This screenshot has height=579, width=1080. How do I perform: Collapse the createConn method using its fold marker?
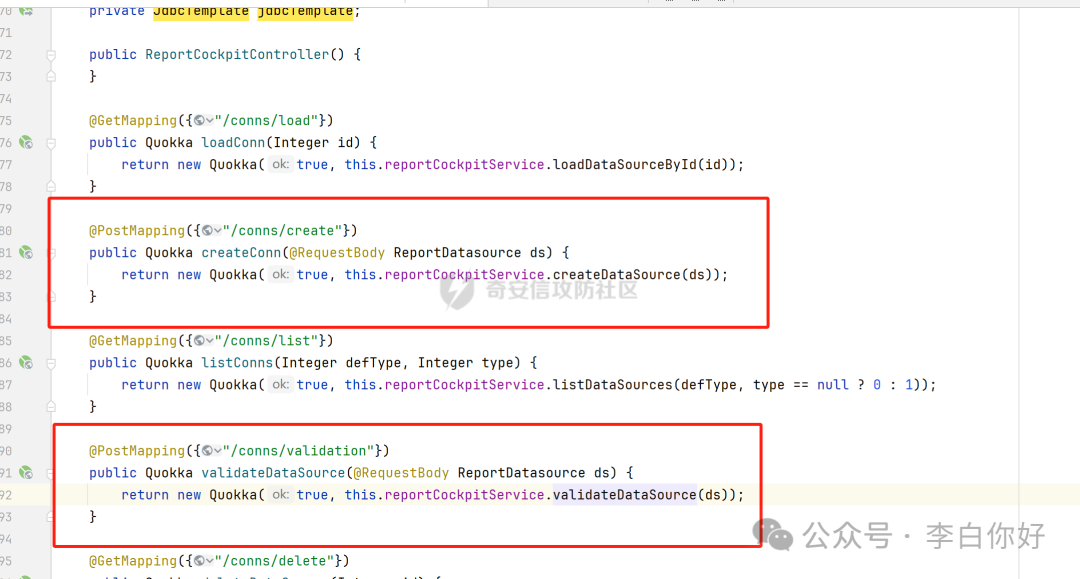(x=51, y=253)
